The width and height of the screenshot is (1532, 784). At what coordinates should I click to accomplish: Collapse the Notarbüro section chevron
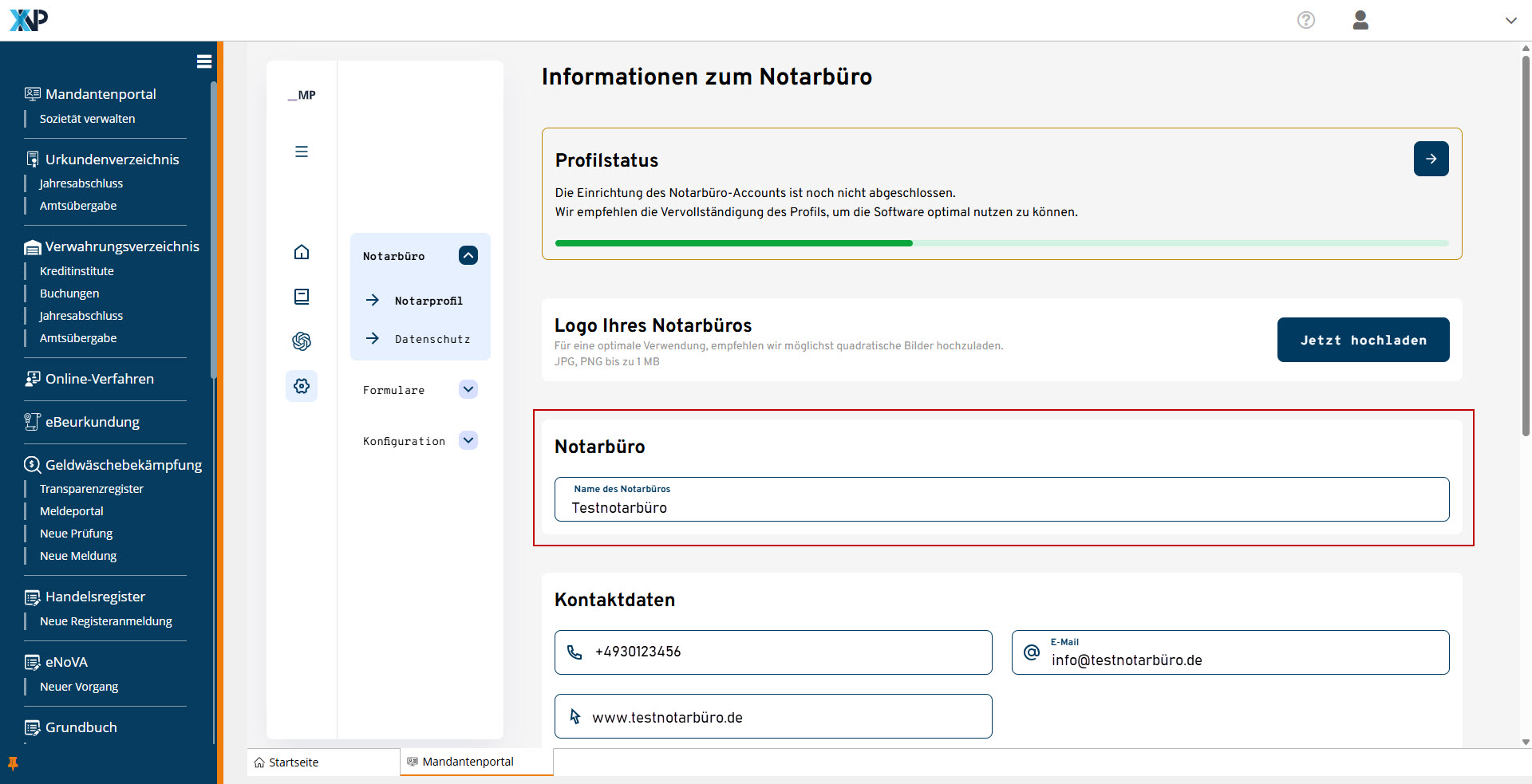click(468, 255)
